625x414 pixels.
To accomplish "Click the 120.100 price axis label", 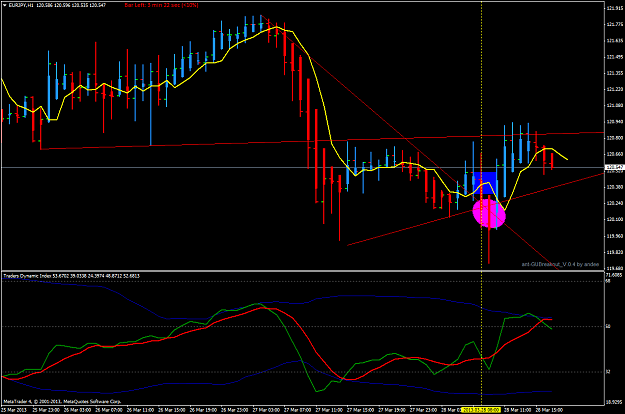I will click(614, 220).
